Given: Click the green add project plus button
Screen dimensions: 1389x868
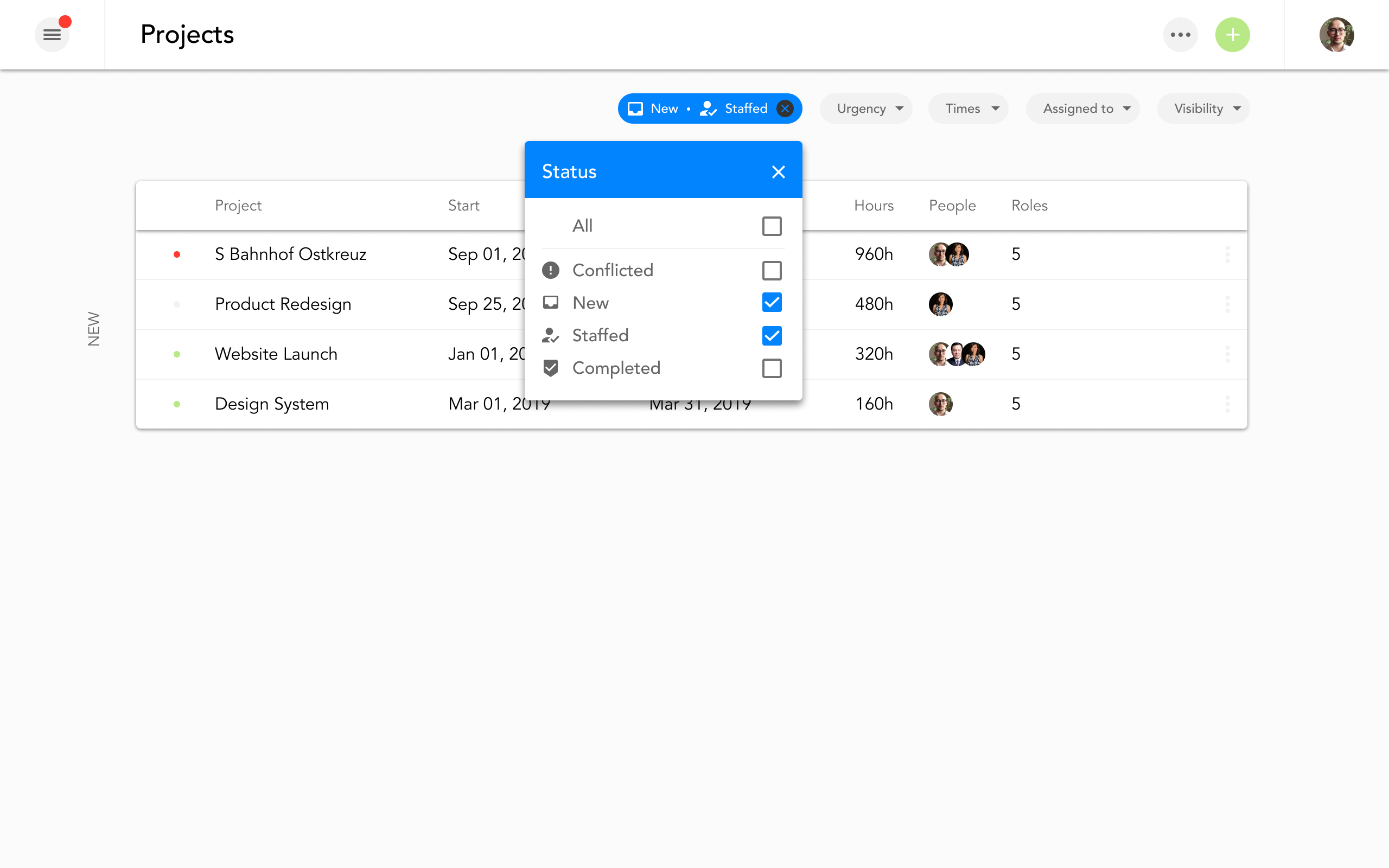Looking at the screenshot, I should (1232, 35).
